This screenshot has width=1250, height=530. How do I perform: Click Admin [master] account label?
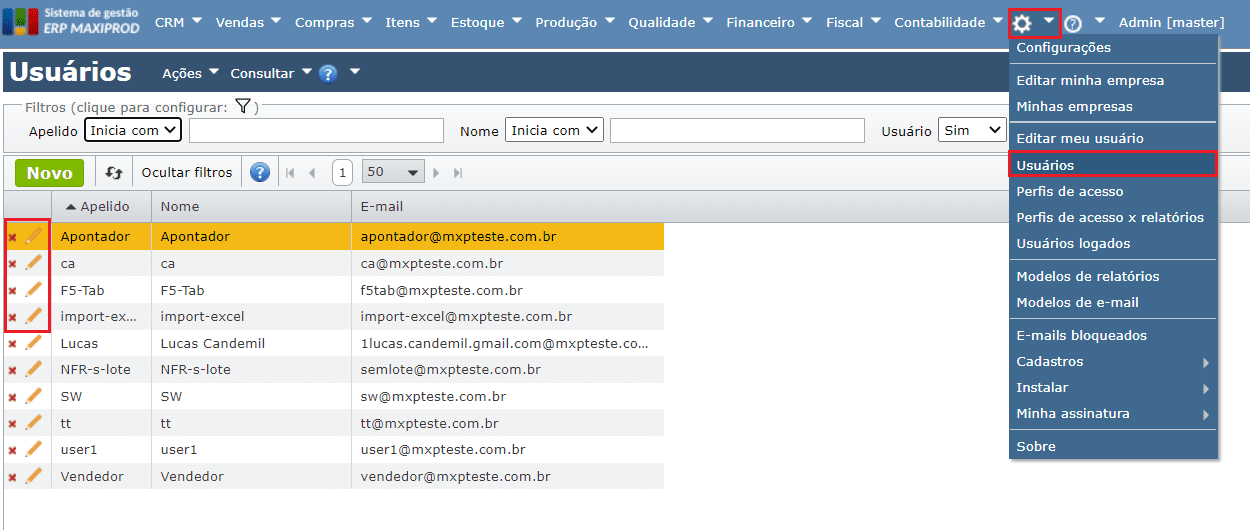point(1171,22)
